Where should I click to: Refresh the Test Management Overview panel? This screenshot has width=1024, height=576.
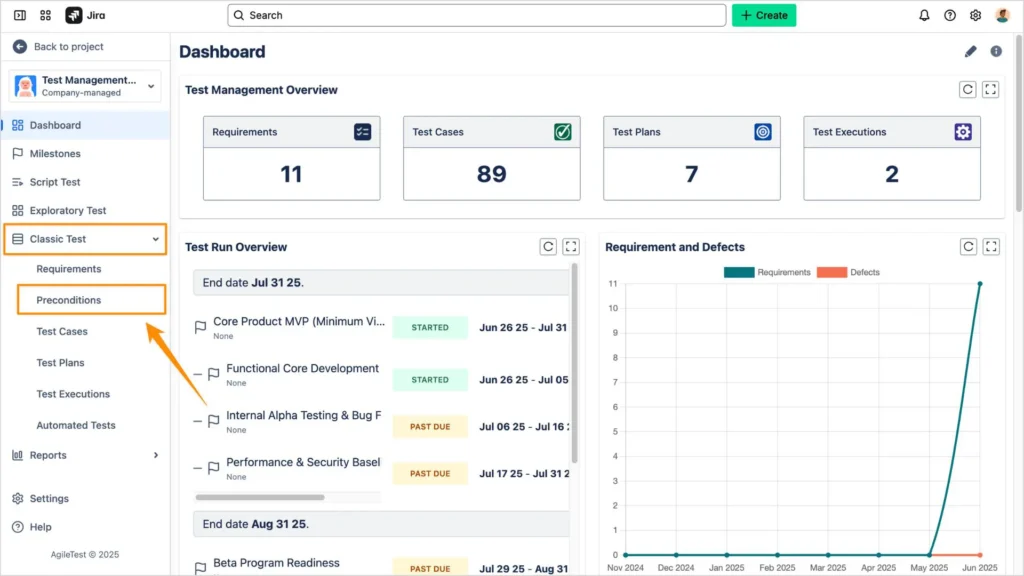pyautogui.click(x=967, y=90)
